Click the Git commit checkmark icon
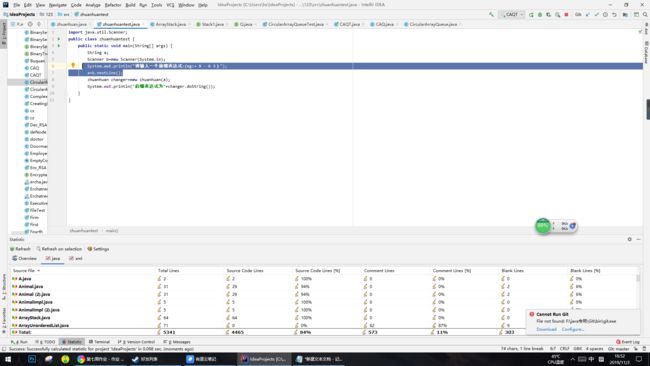Screen dimensions: 650x366 597,15
